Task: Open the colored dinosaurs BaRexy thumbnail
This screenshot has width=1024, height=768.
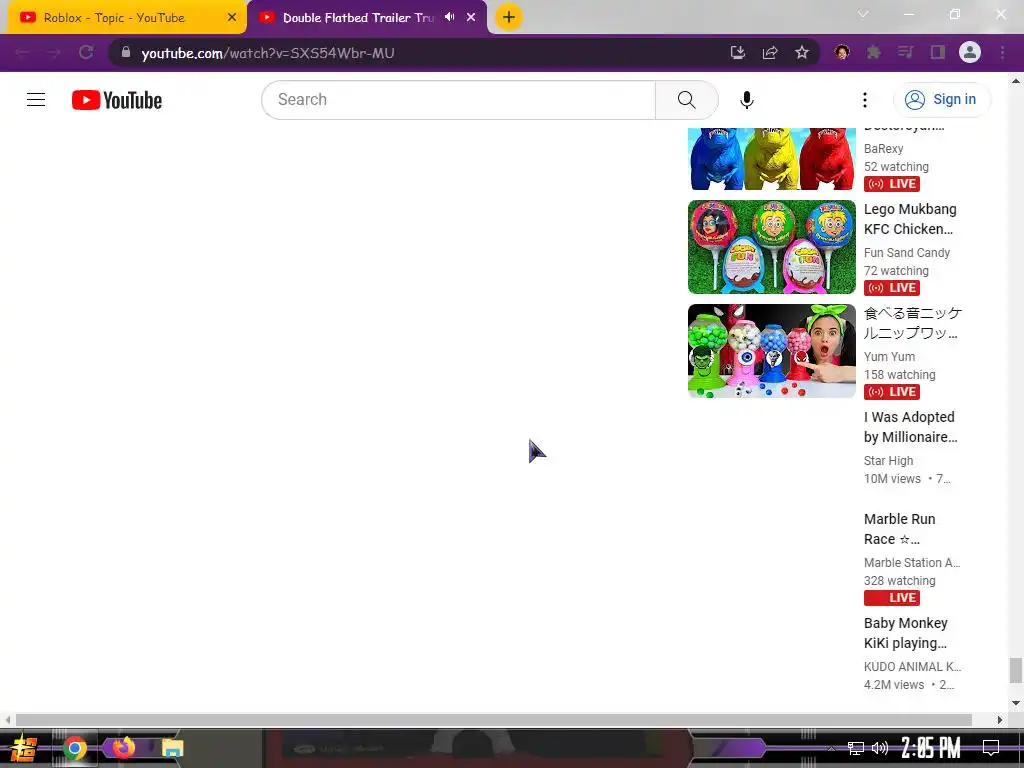Action: [771, 159]
